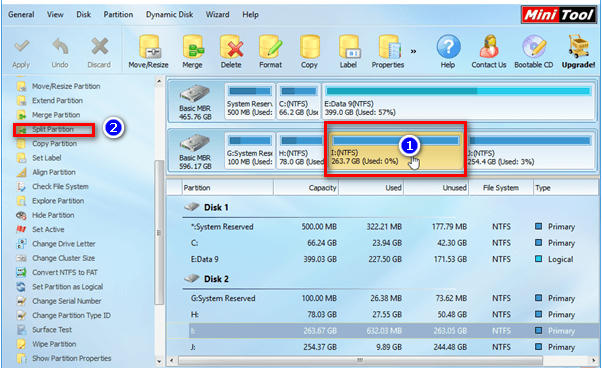Open the Help menu
Image resolution: width=602 pixels, height=368 pixels.
click(x=250, y=15)
